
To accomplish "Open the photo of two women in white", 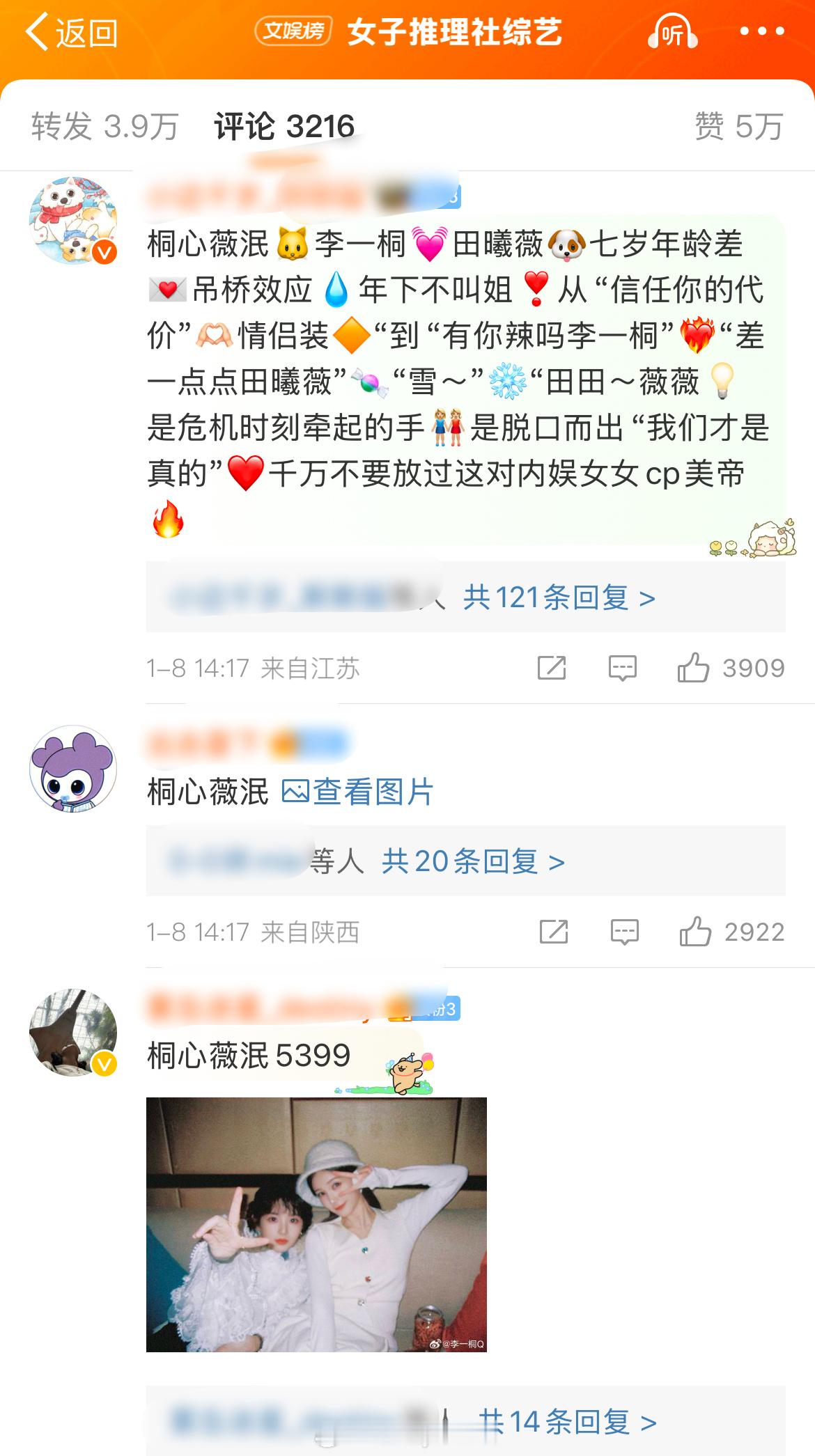I will (316, 1224).
